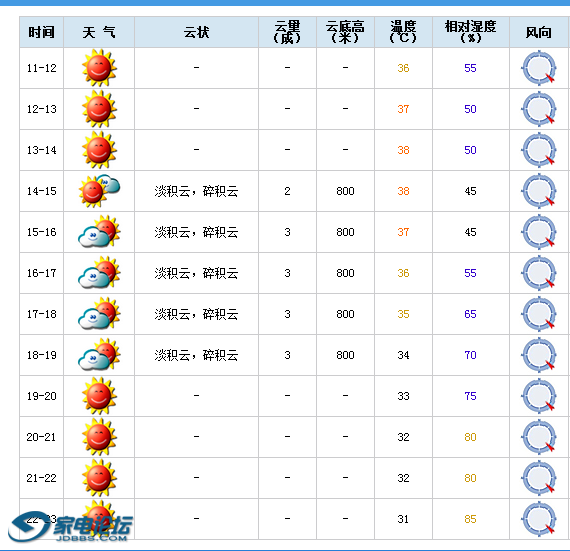The image size is (570, 551).
Task: Select the 20-21 time cell
Action: 41,437
